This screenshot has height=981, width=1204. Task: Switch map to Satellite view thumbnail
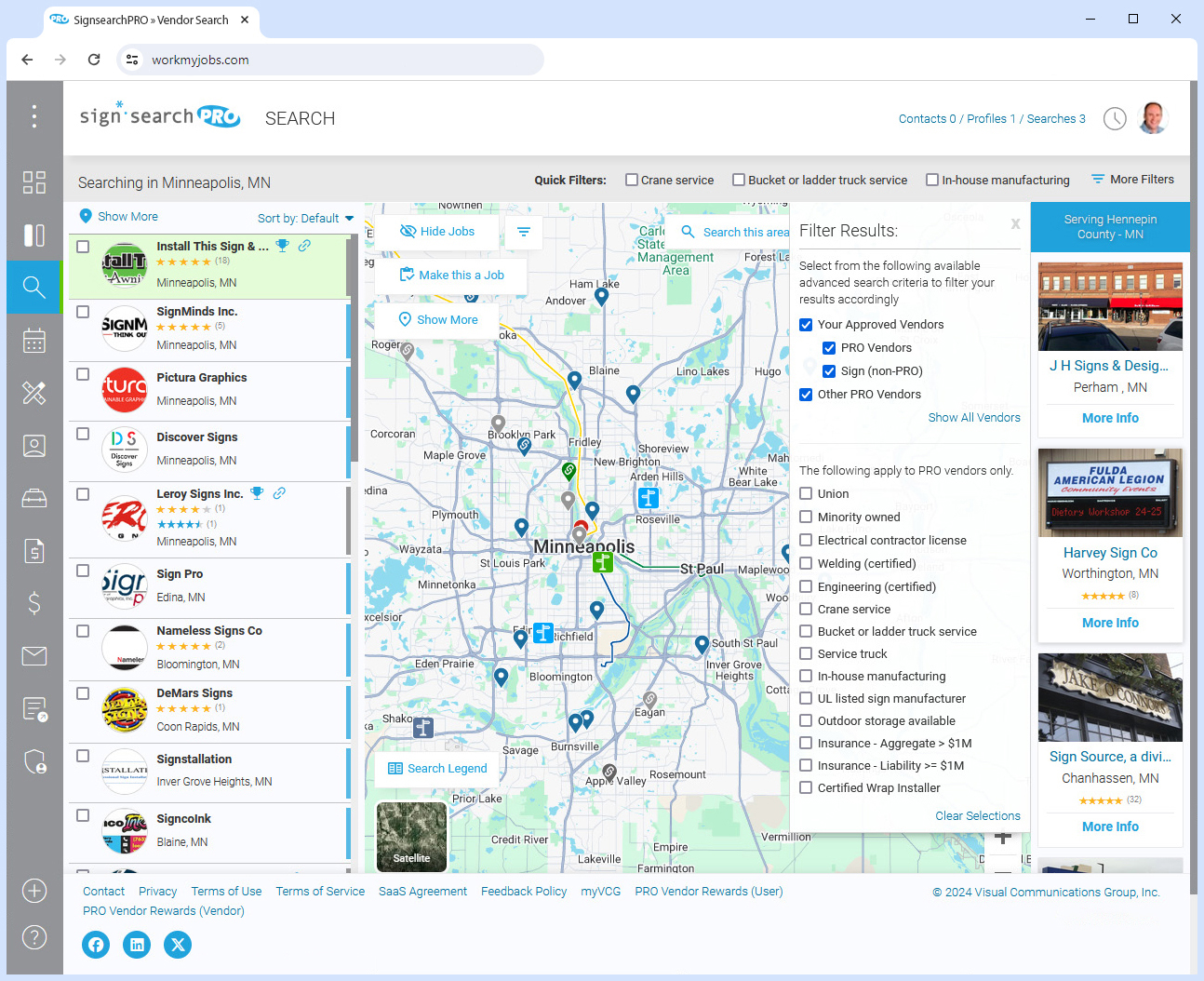pos(411,837)
